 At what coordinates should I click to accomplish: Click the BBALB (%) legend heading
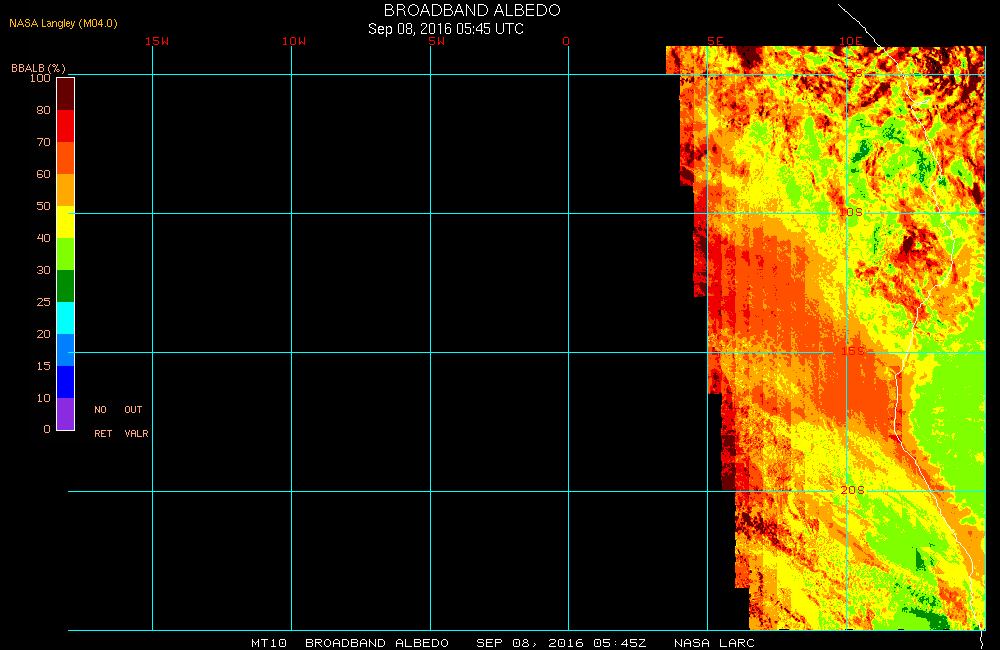click(38, 67)
